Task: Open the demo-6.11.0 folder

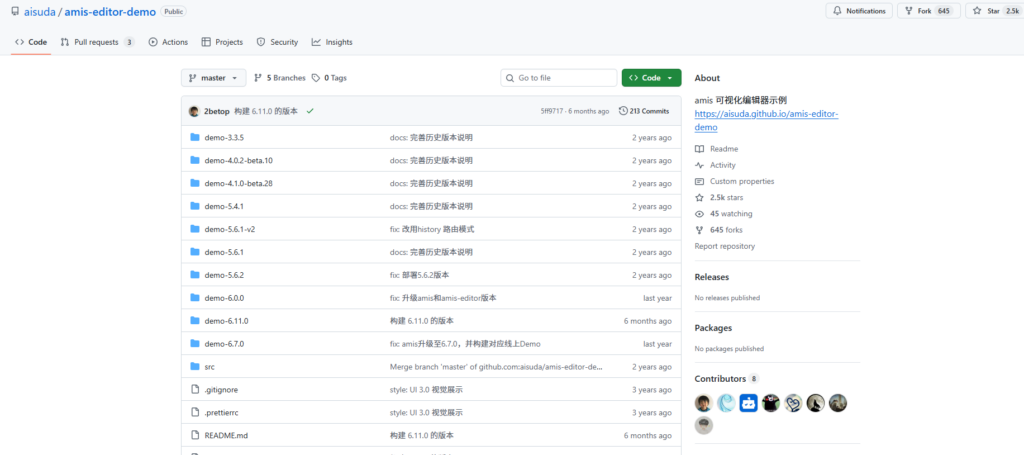Action: tap(226, 321)
